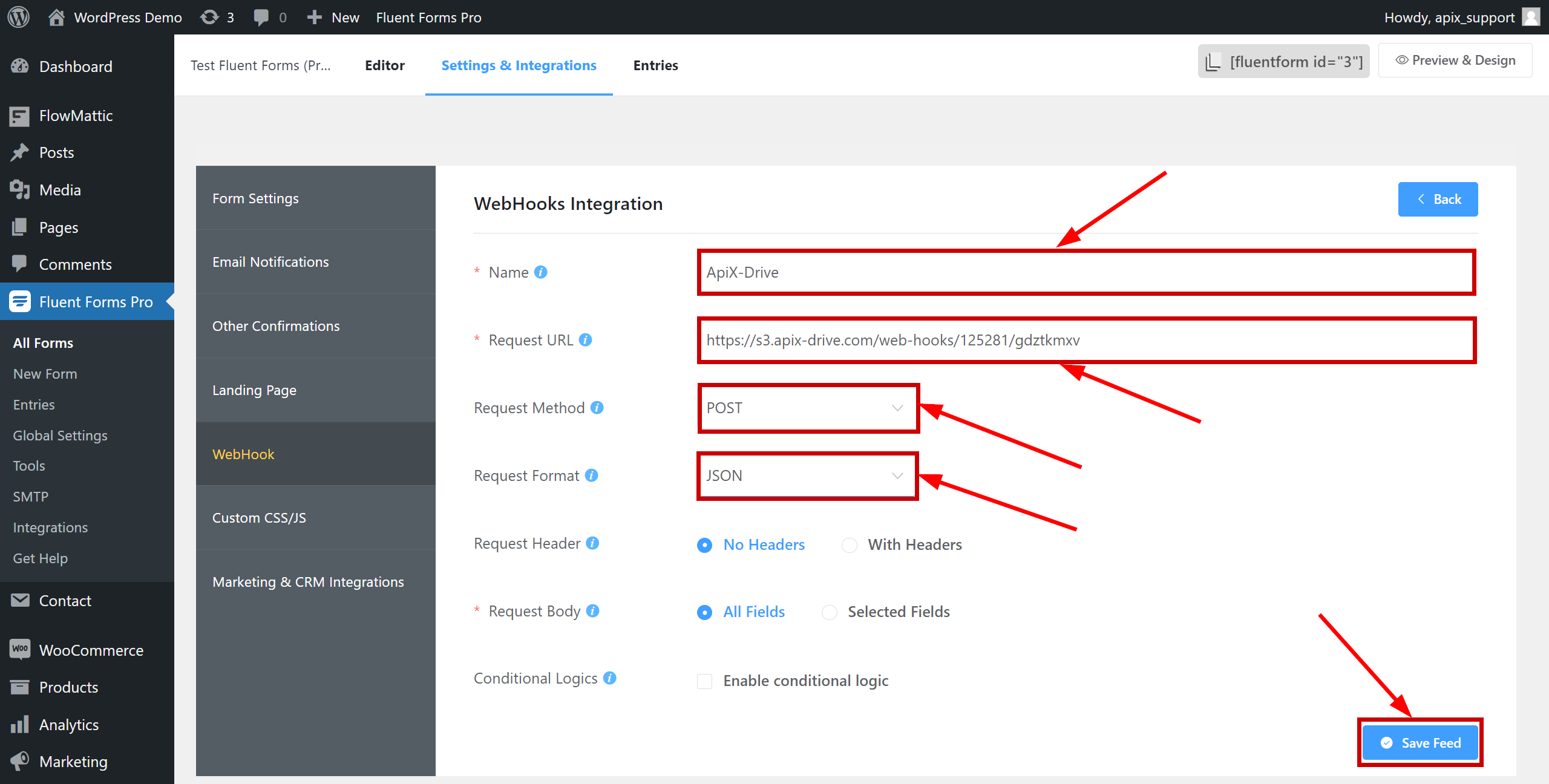Click the Media sidebar icon
1549x784 pixels.
tap(19, 189)
